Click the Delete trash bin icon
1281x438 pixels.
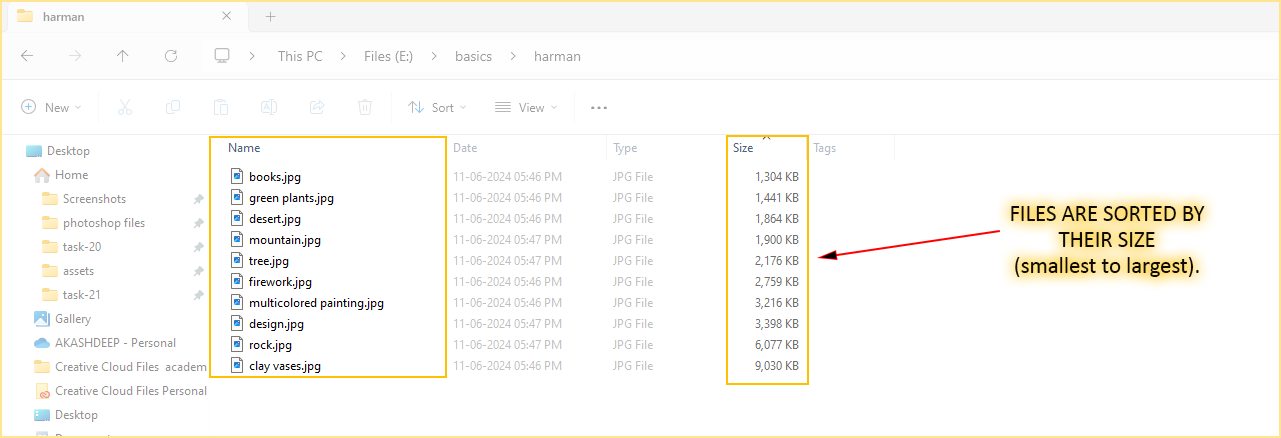[365, 107]
